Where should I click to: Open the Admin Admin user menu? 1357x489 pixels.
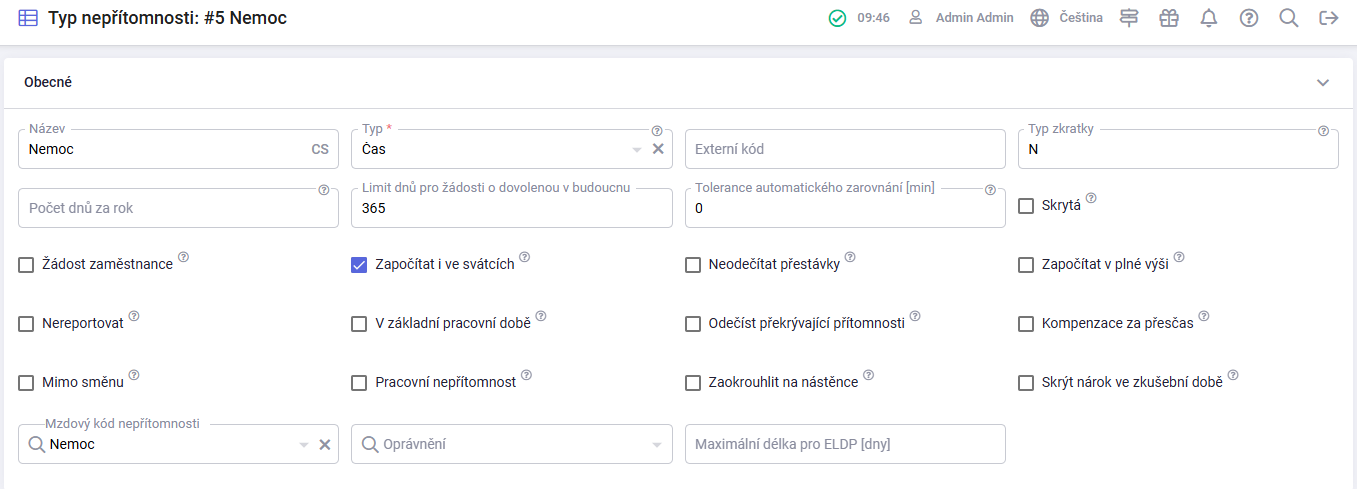(960, 18)
